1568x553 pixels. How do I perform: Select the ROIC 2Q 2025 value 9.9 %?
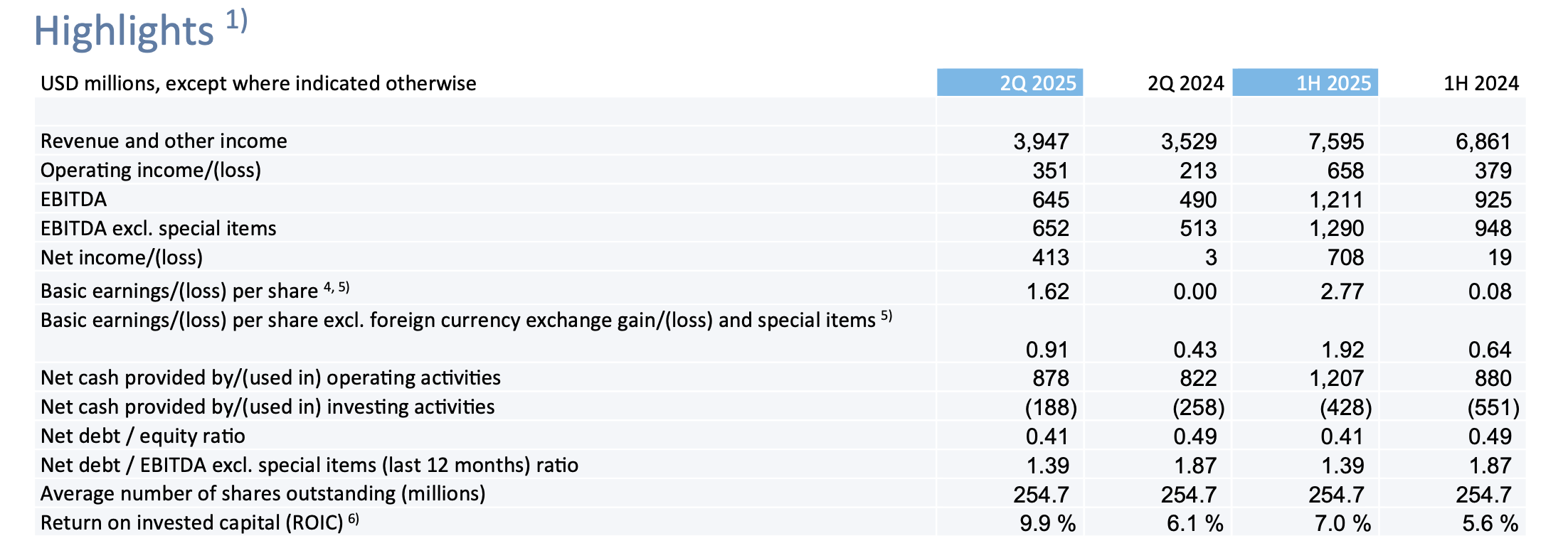point(1047,523)
